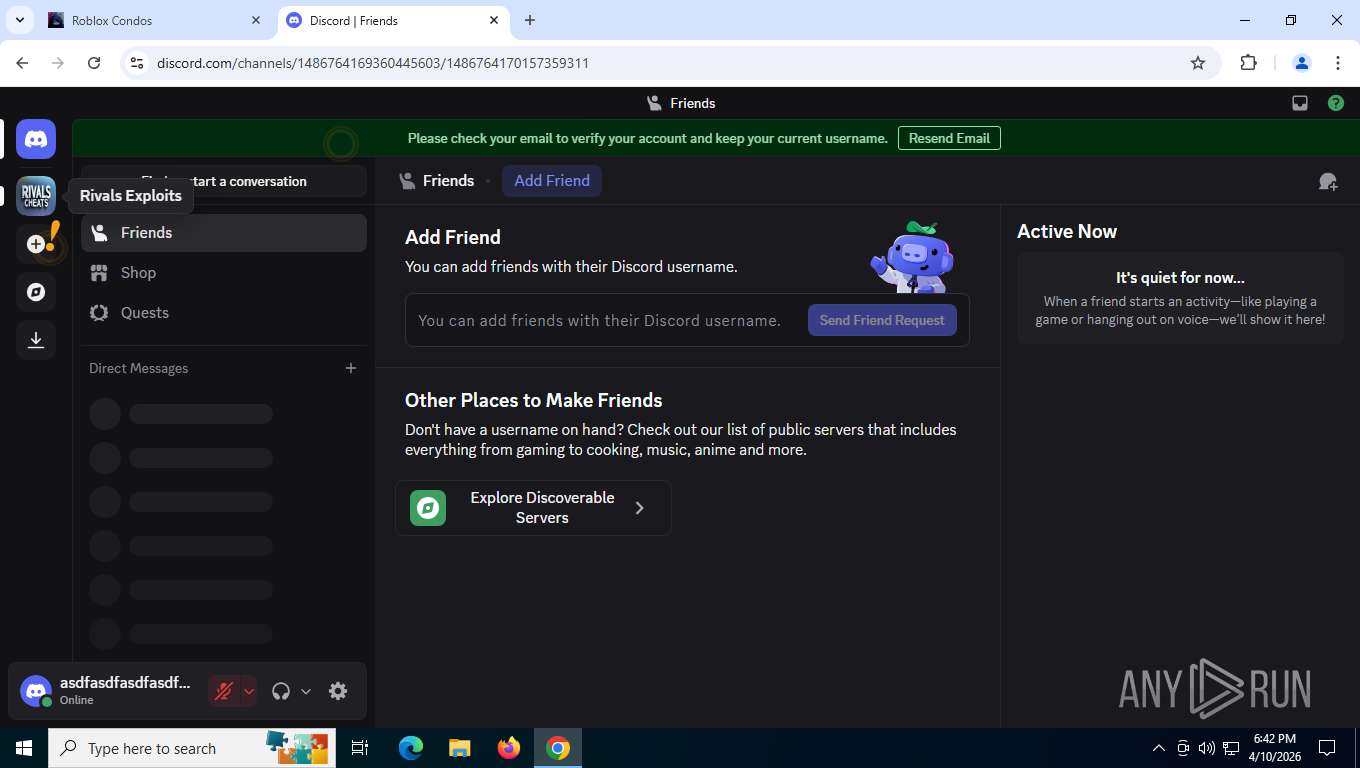Image resolution: width=1360 pixels, height=768 pixels.
Task: Click the Resend Email button
Action: 949,138
